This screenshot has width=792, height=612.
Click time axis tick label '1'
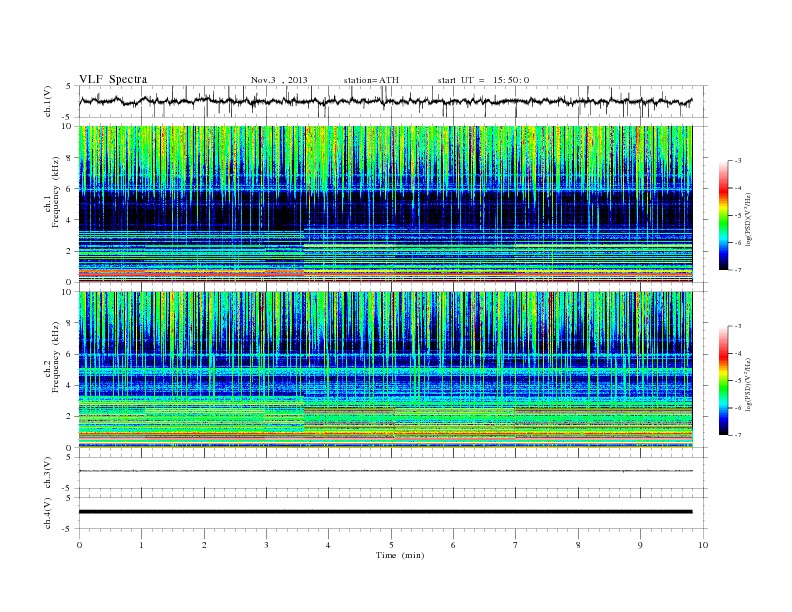point(141,545)
